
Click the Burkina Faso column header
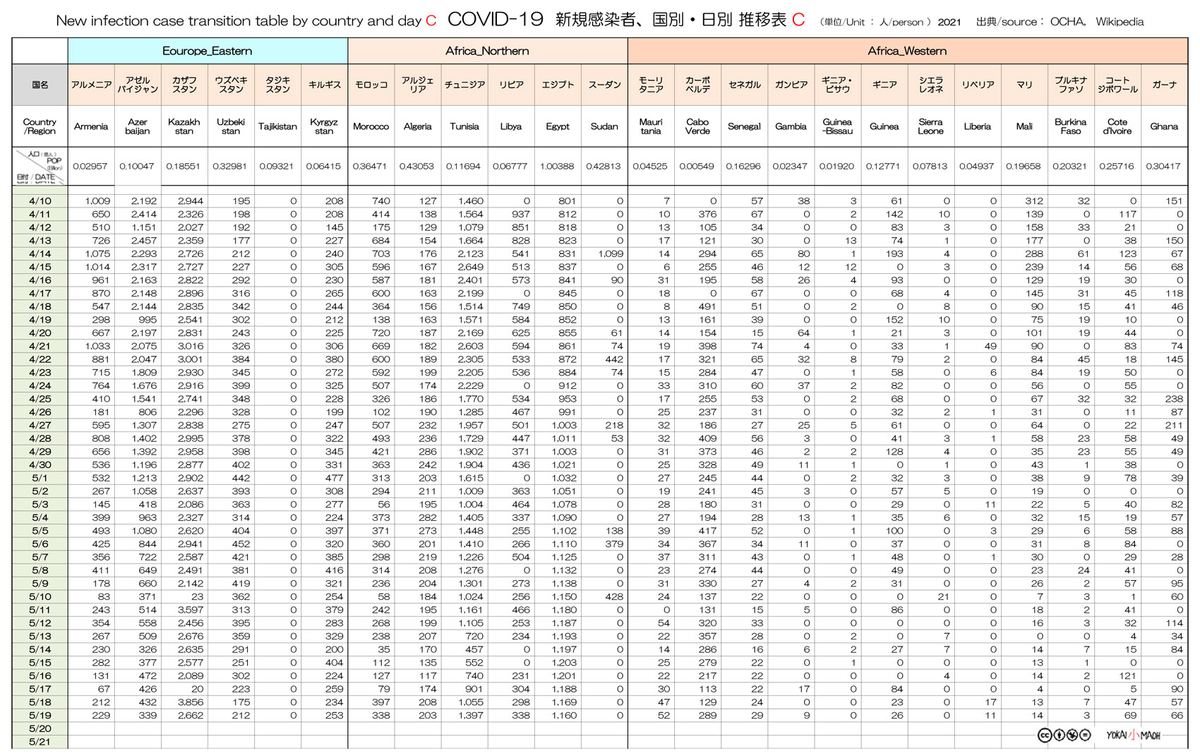pos(1071,127)
